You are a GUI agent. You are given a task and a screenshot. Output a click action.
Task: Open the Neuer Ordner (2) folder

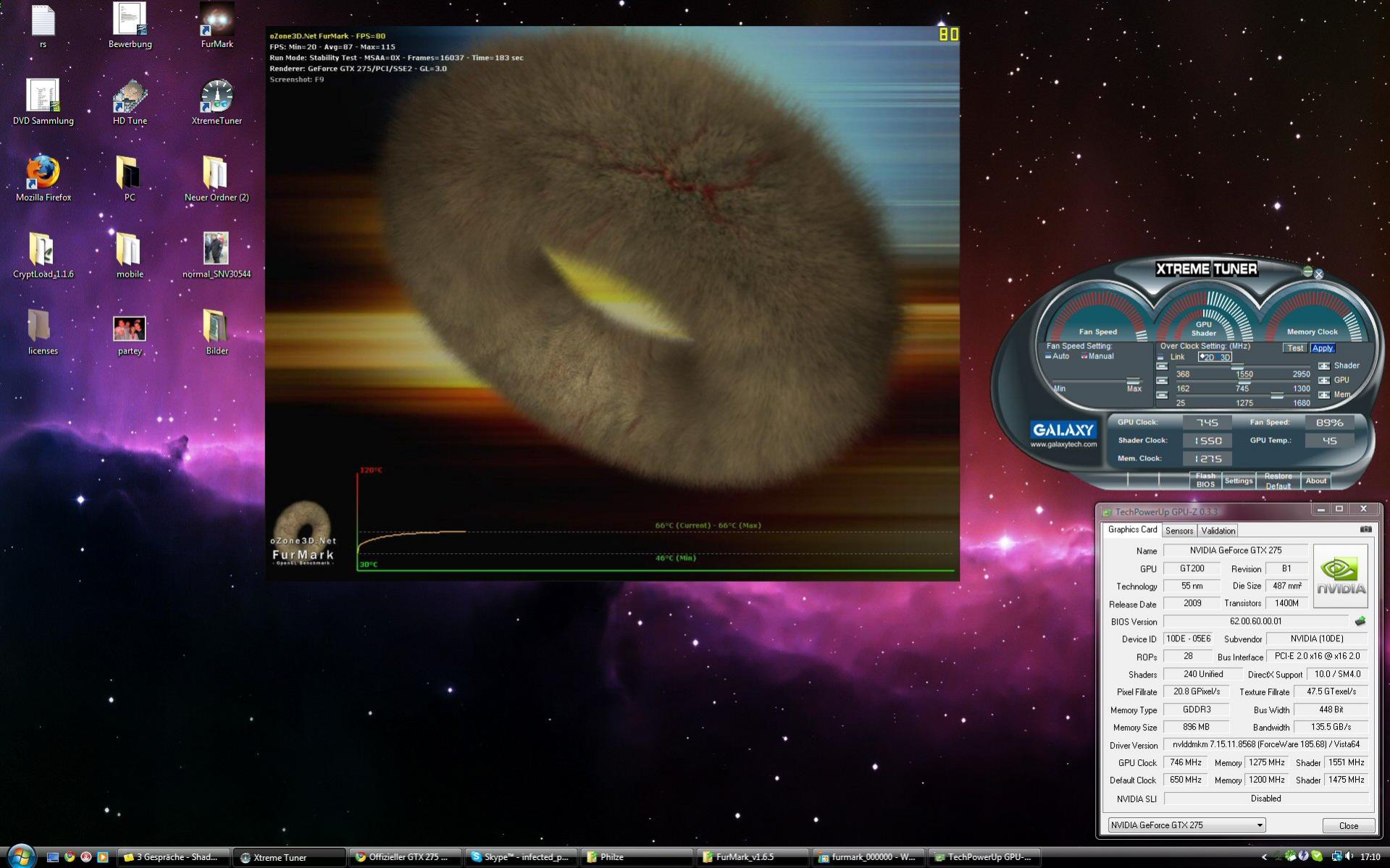[217, 178]
